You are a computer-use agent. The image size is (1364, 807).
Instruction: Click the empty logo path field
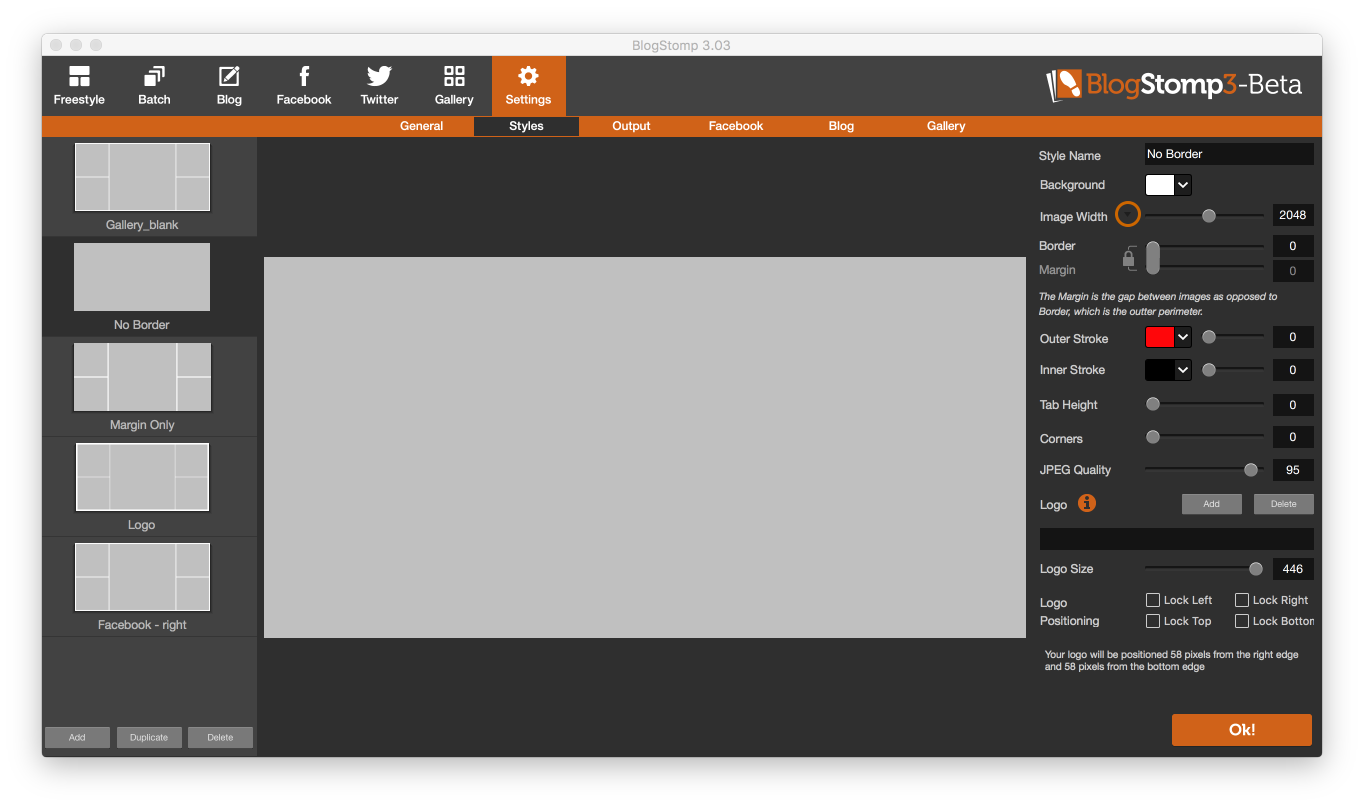point(1177,538)
